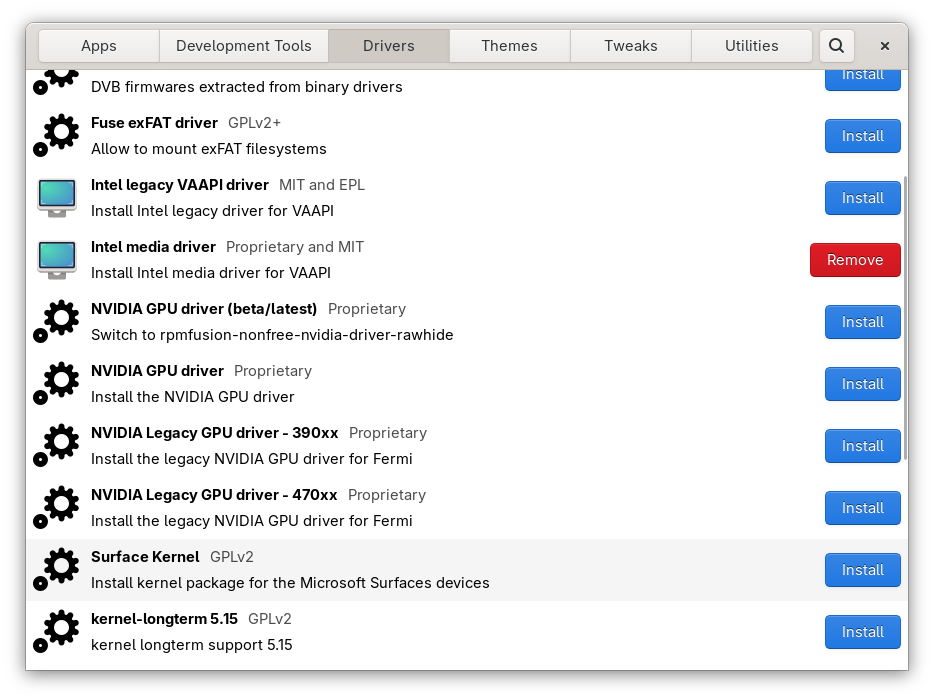Click the gear icon beside DVB firmwares

coord(56,82)
